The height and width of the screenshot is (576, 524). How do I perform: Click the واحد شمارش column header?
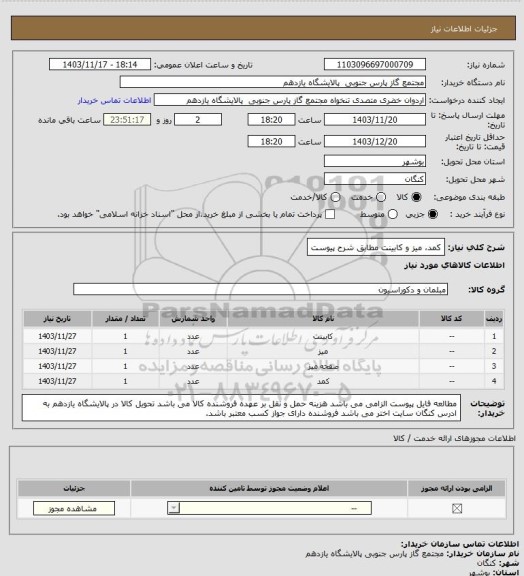(193, 318)
